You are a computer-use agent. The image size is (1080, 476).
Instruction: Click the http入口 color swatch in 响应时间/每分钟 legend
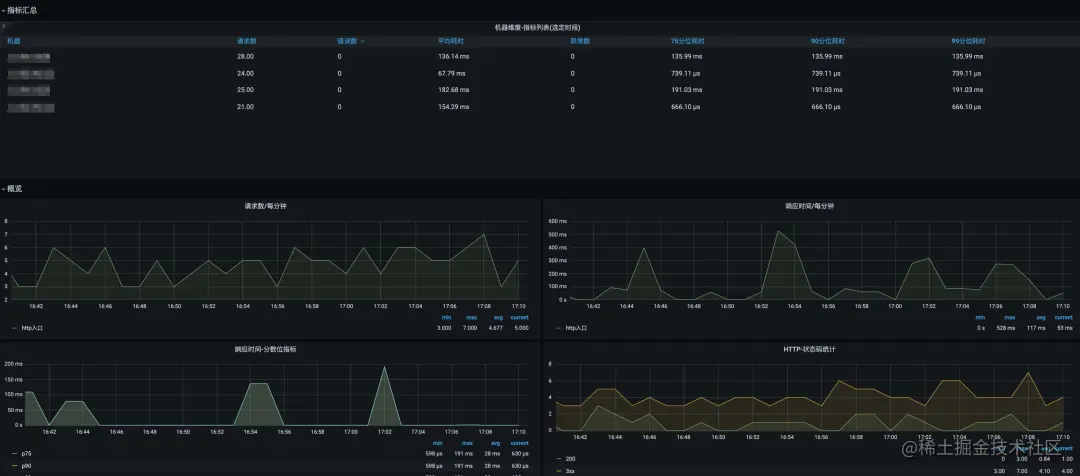[559, 329]
